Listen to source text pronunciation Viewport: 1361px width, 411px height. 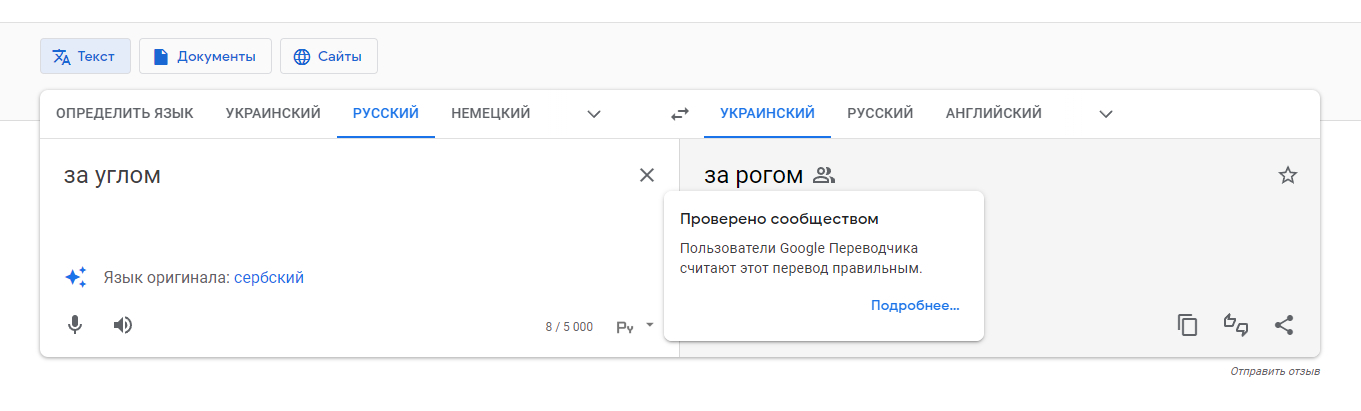pyautogui.click(x=123, y=325)
